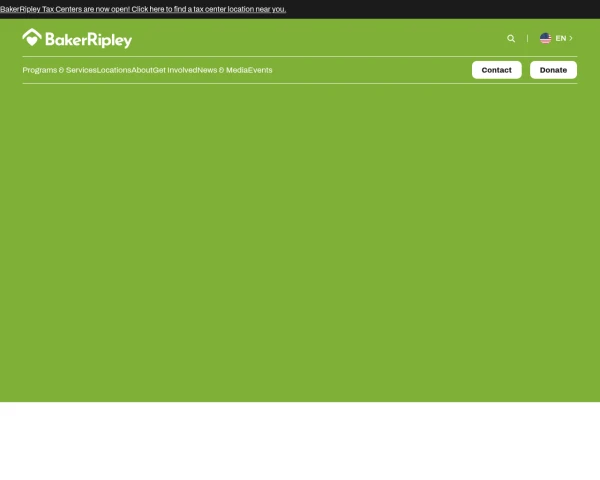
Task: Click the vertical divider beside the search icon
Action: pos(527,38)
